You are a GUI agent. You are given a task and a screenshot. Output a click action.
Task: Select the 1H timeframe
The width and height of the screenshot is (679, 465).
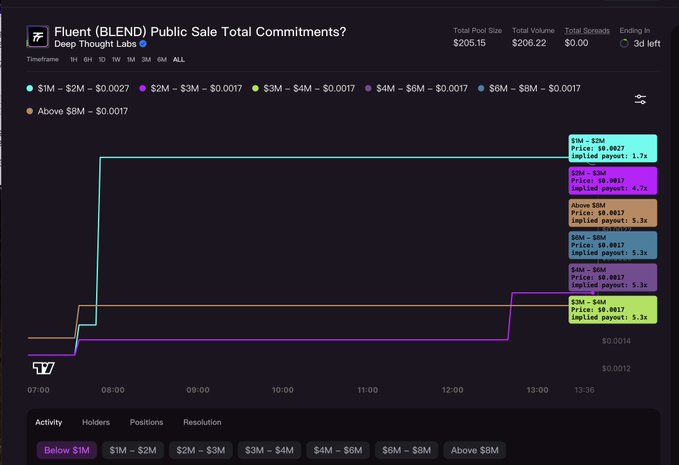pyautogui.click(x=73, y=60)
